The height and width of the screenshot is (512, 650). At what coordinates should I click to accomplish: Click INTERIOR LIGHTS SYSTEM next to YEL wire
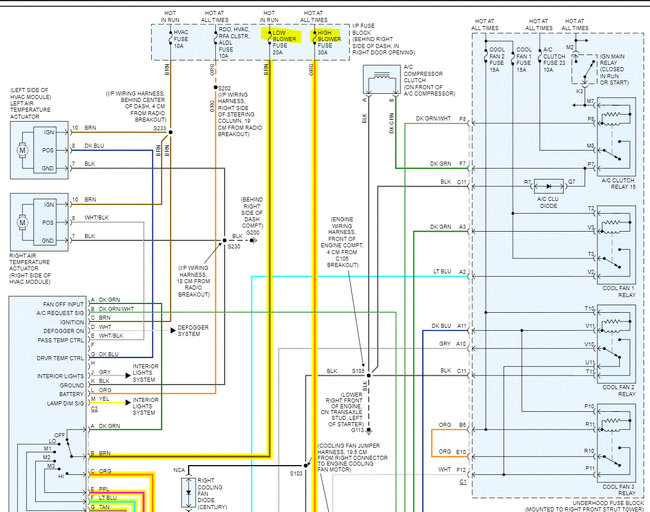coord(146,406)
